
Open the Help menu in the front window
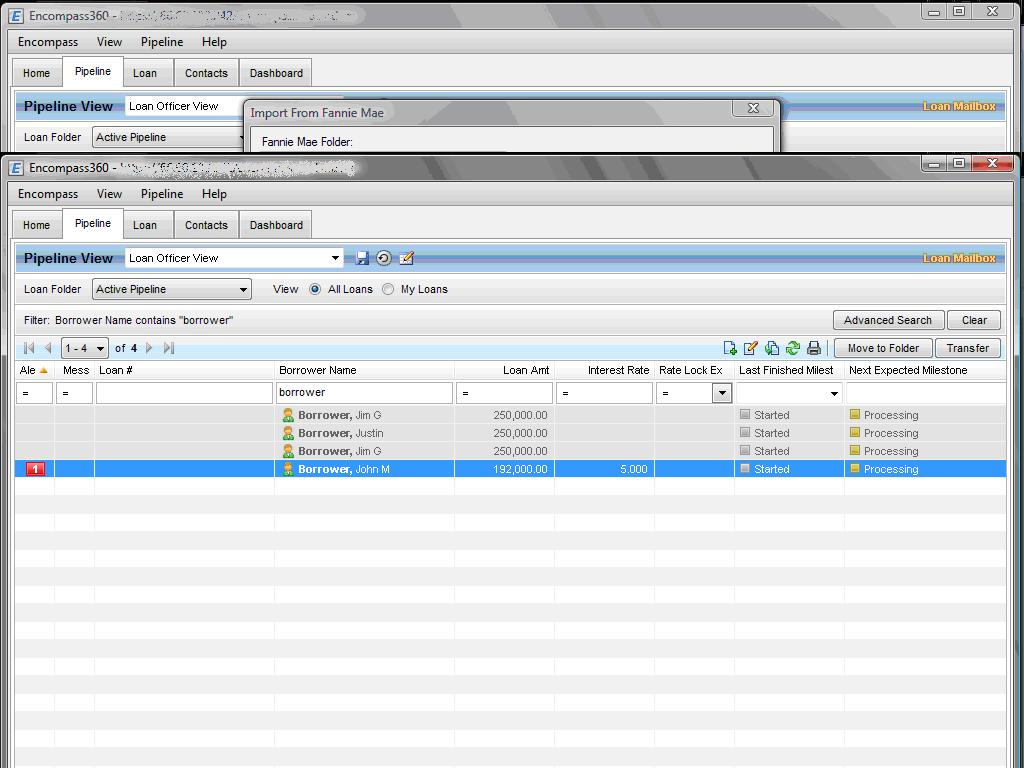coord(214,194)
